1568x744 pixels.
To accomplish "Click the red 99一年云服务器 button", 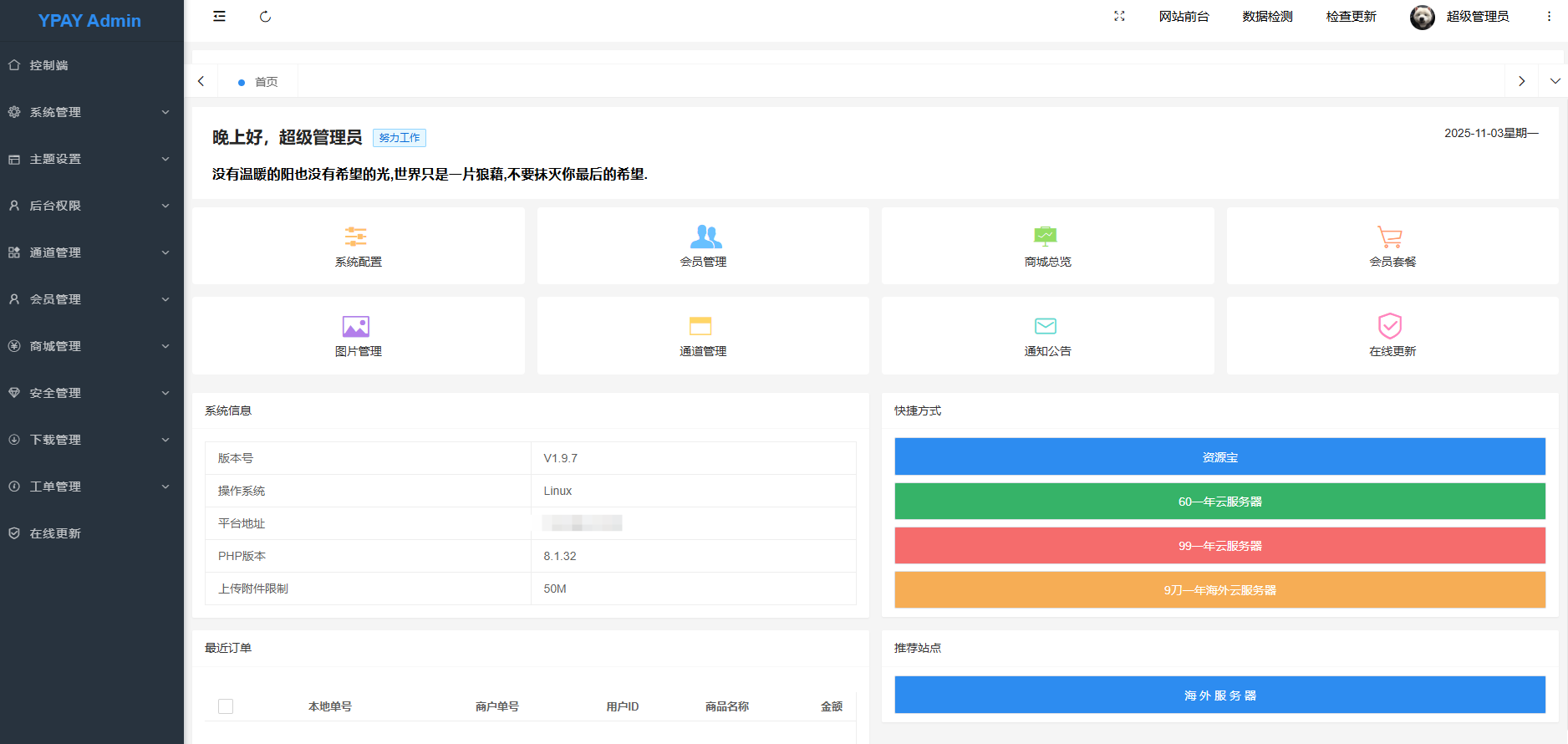I will 1220,546.
